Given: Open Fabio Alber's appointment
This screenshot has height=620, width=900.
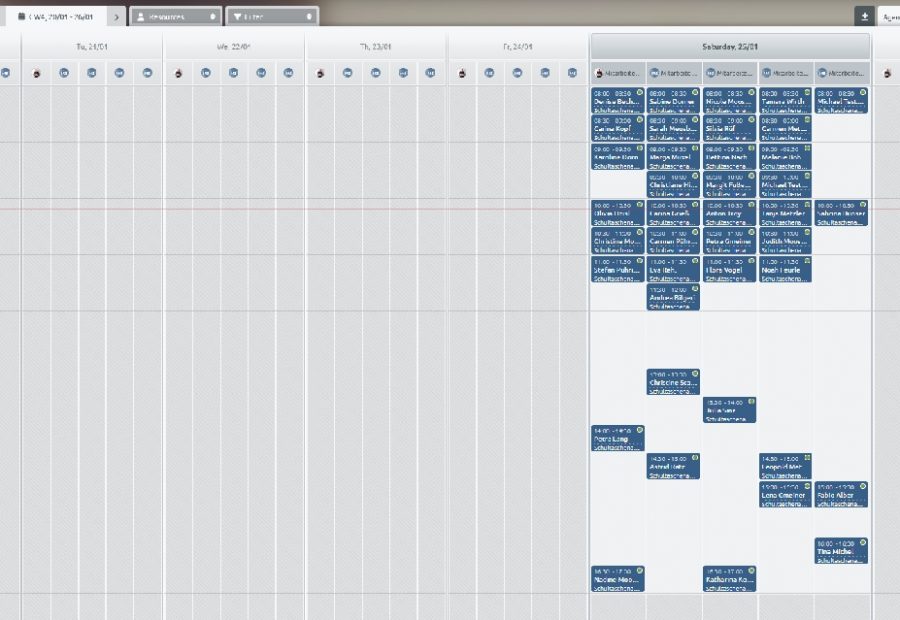Looking at the screenshot, I should pyautogui.click(x=840, y=495).
